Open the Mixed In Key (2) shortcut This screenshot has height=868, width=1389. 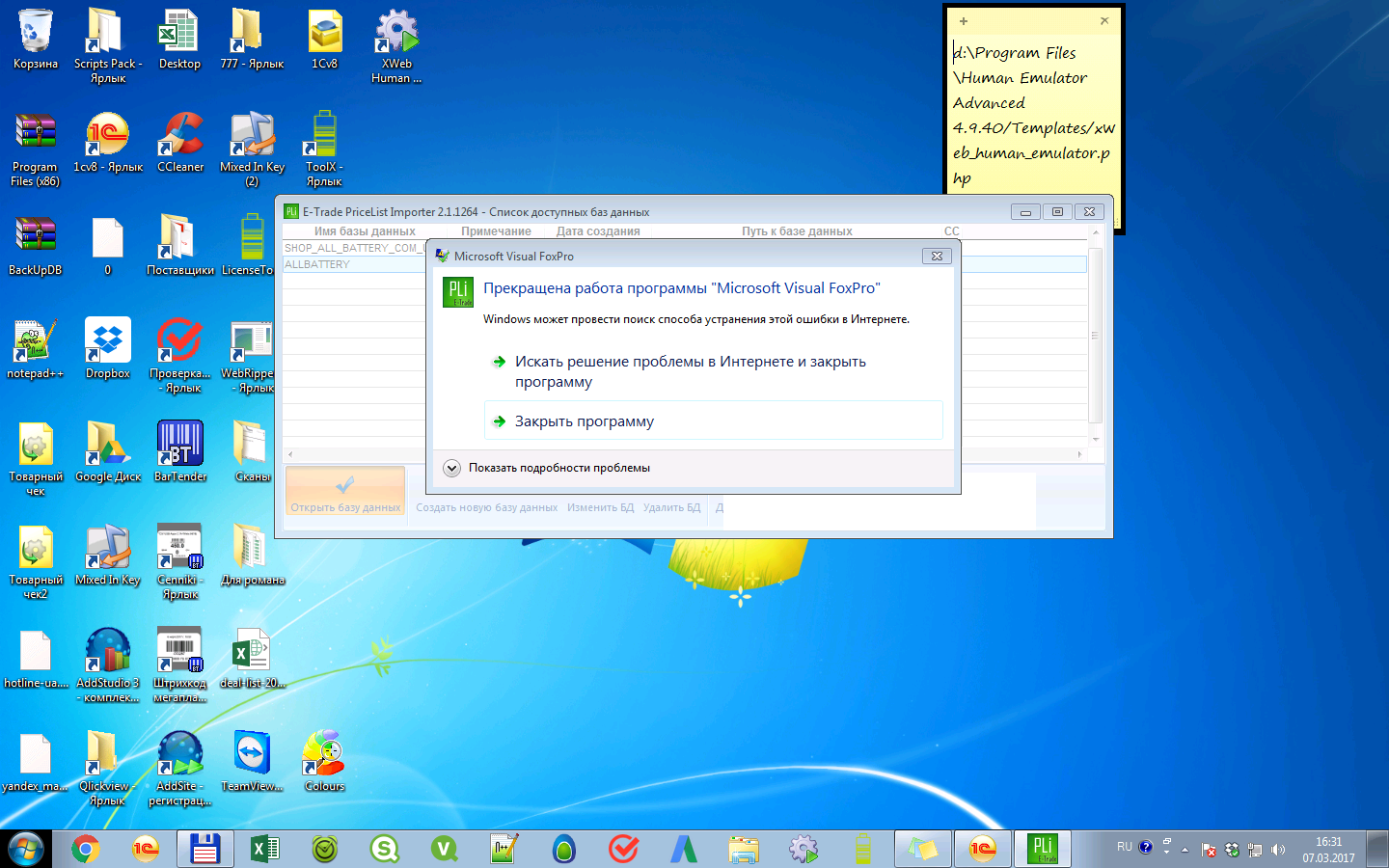(253, 149)
